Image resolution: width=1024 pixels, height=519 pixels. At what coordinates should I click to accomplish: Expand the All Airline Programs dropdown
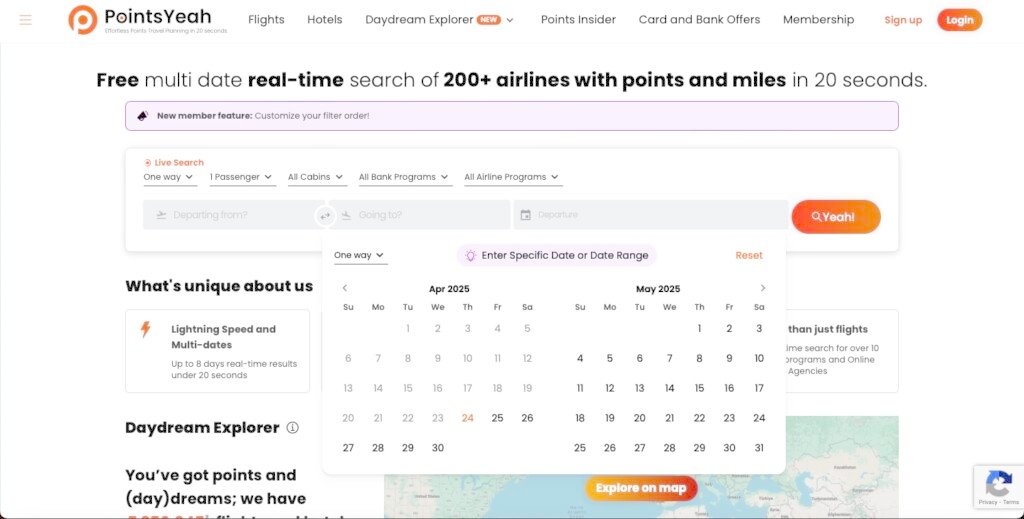[x=512, y=177]
